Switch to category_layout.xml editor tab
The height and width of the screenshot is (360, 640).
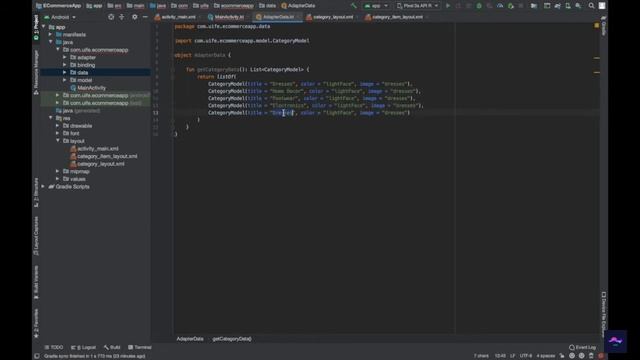point(331,17)
